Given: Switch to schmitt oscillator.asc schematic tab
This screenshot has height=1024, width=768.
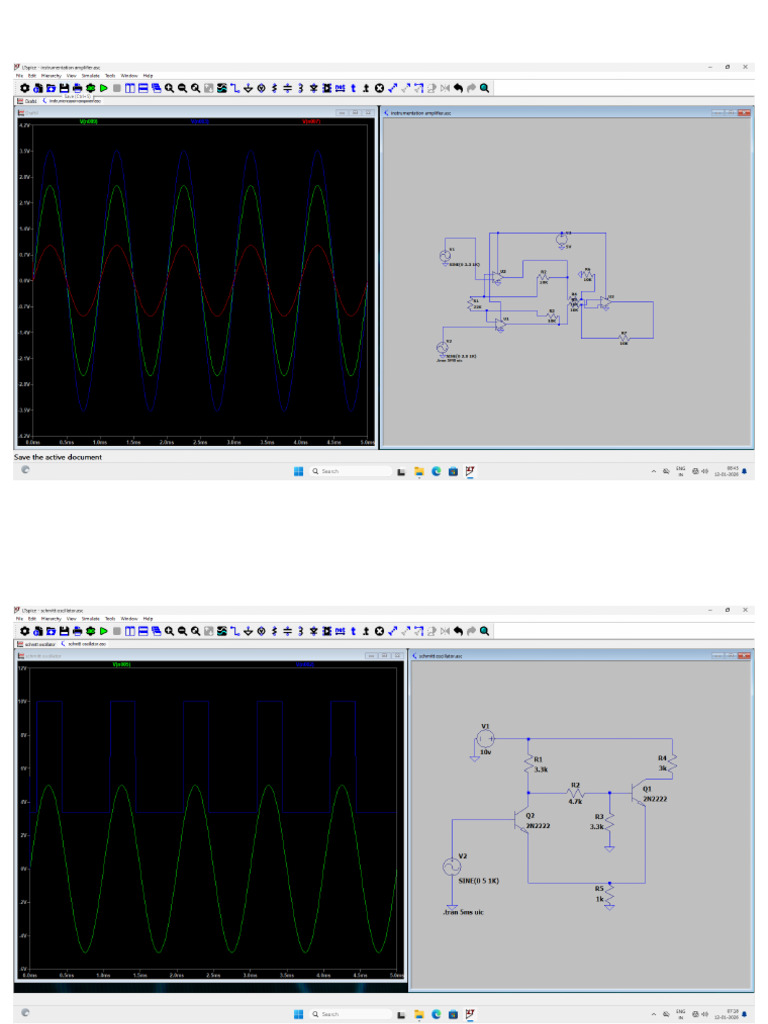Looking at the screenshot, I should click(84, 644).
